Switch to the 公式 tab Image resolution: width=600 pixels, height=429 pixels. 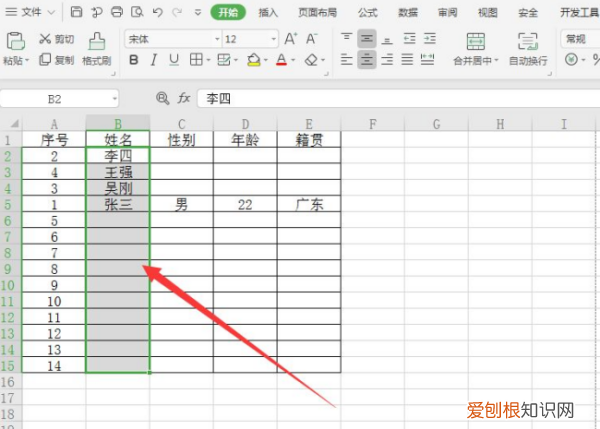pos(368,13)
